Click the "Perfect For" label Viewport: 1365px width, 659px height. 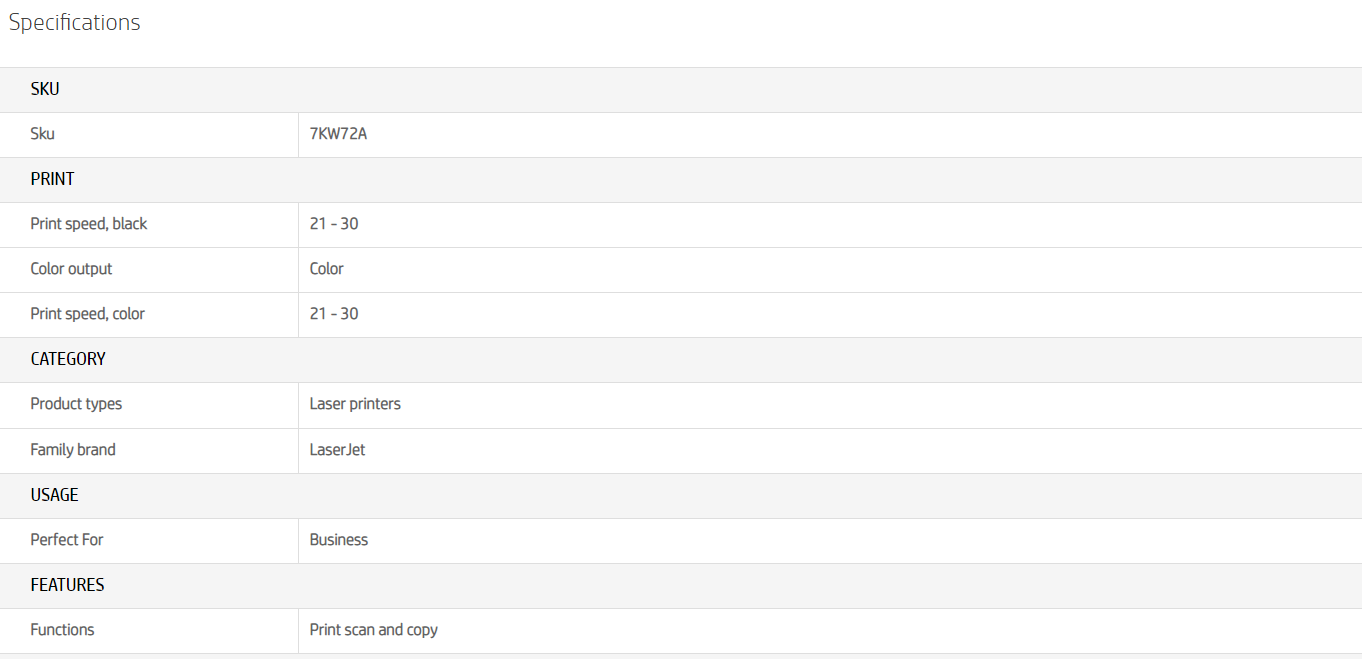pyautogui.click(x=67, y=540)
